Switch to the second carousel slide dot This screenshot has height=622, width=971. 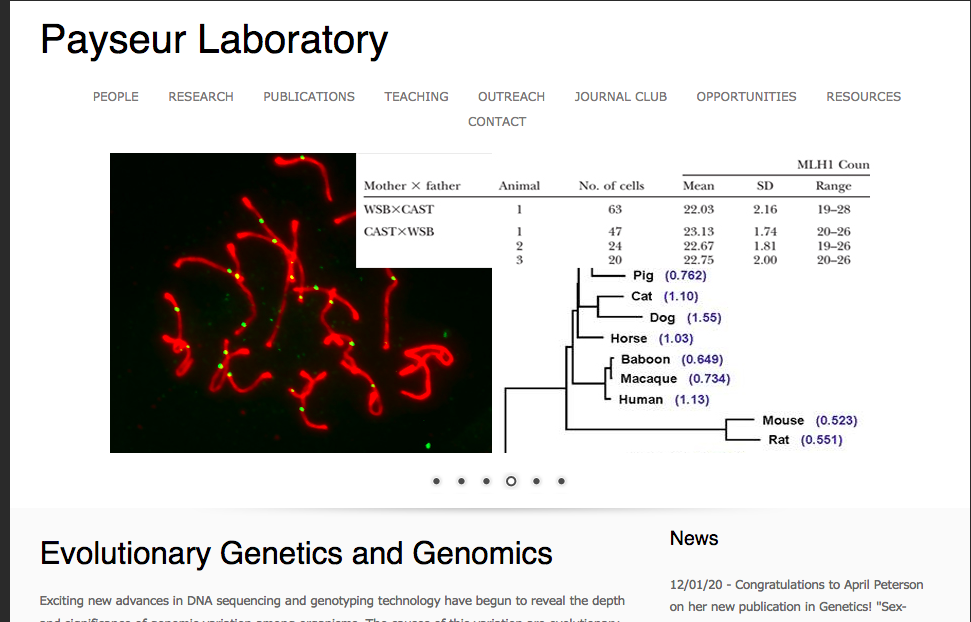pyautogui.click(x=461, y=481)
